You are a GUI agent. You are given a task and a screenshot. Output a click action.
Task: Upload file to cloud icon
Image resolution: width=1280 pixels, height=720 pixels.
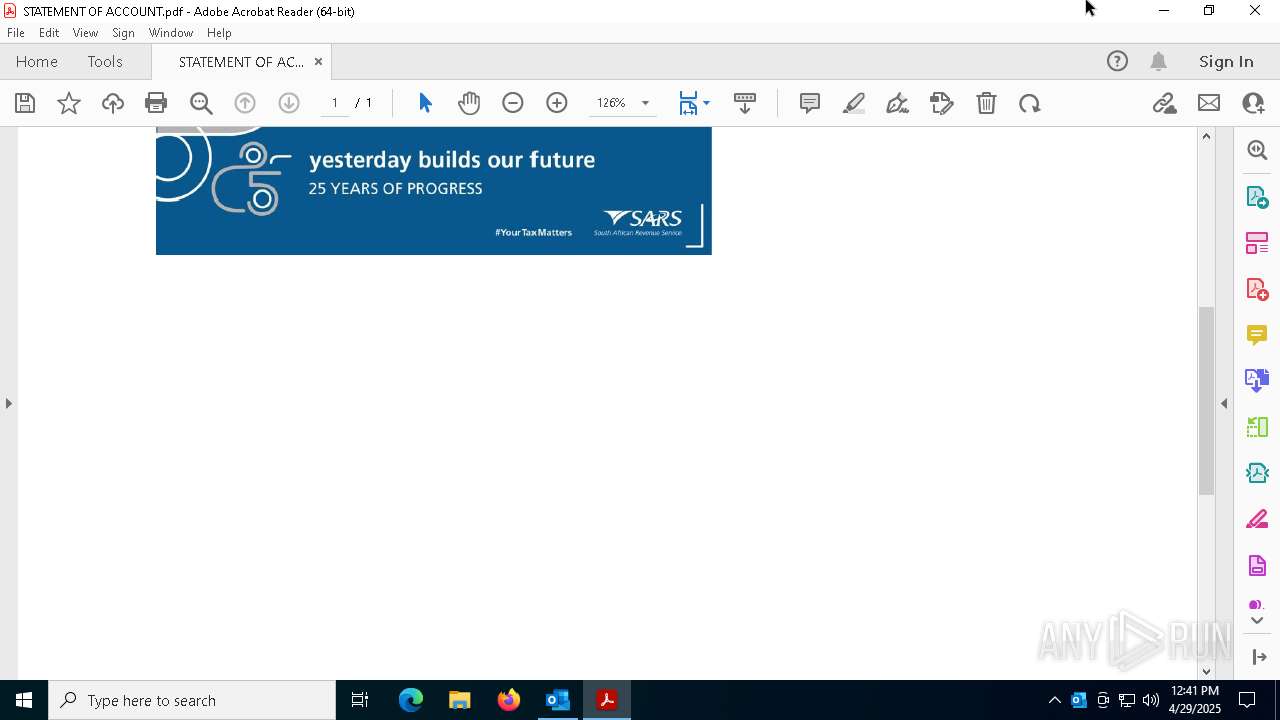(113, 103)
